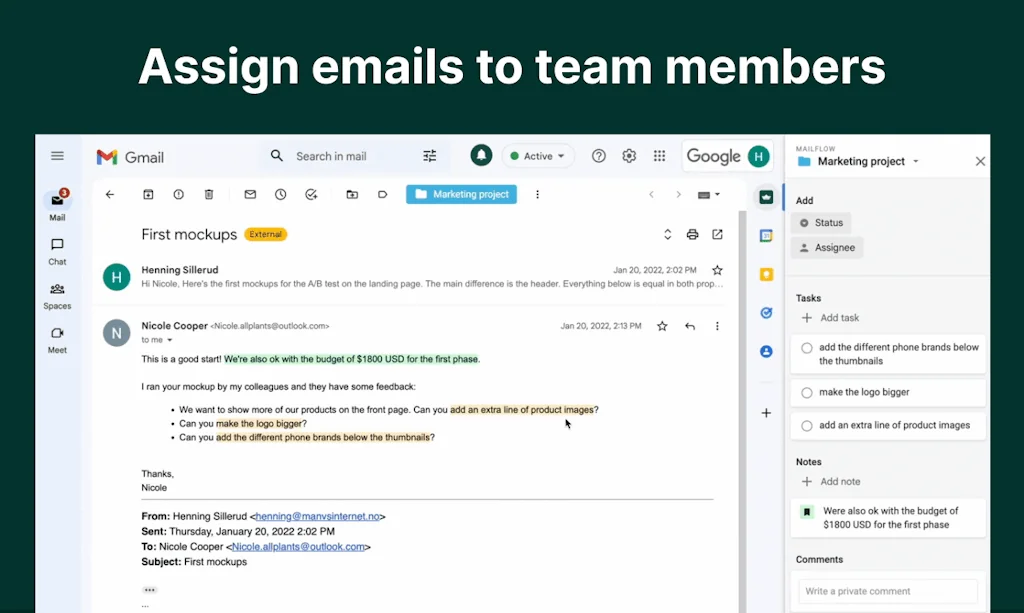Open the Mailflow panel icon

(x=766, y=197)
